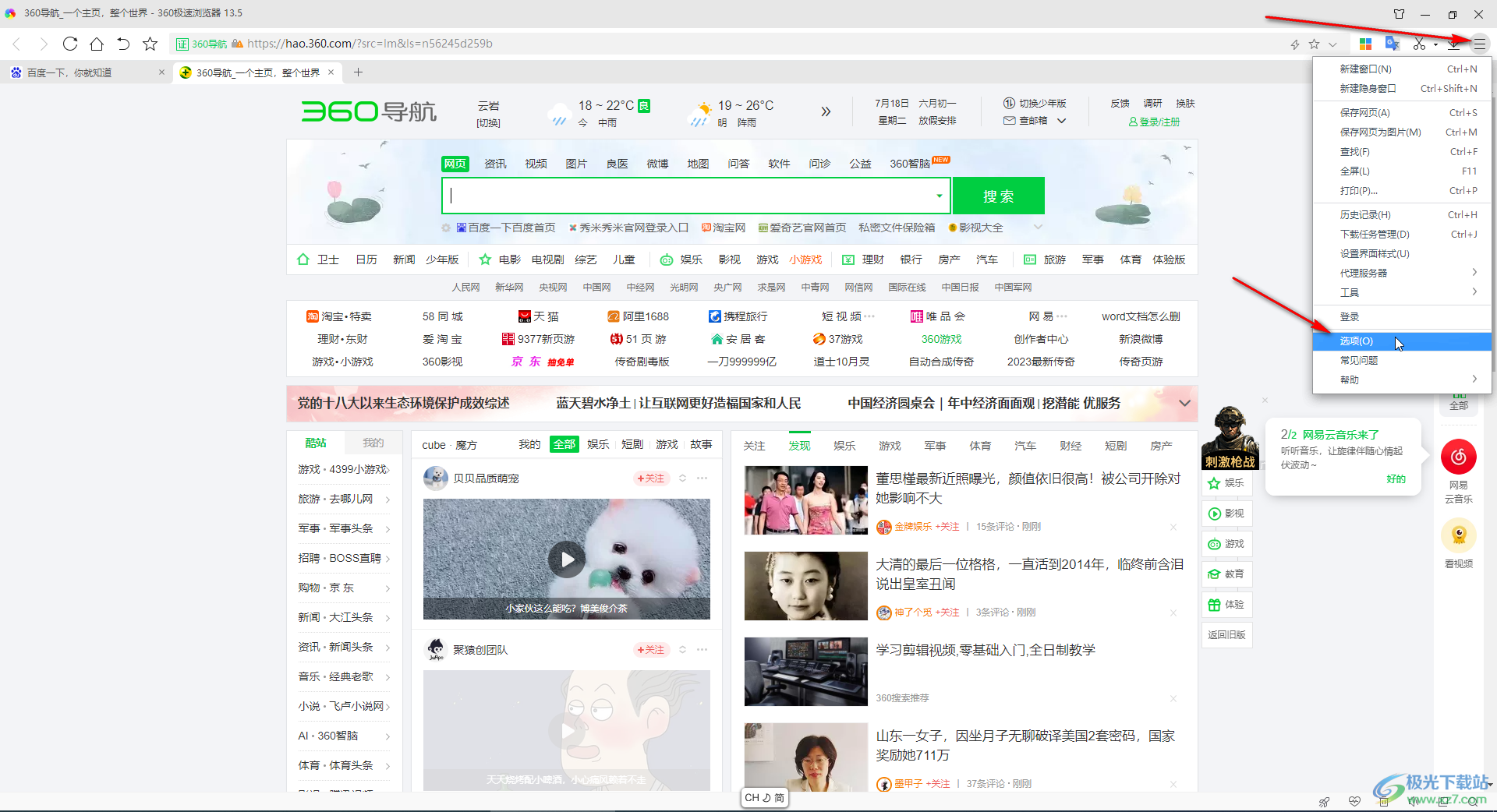Screen dimensions: 1497x812
Task: Close the 百度一下 tab
Action: click(161, 72)
